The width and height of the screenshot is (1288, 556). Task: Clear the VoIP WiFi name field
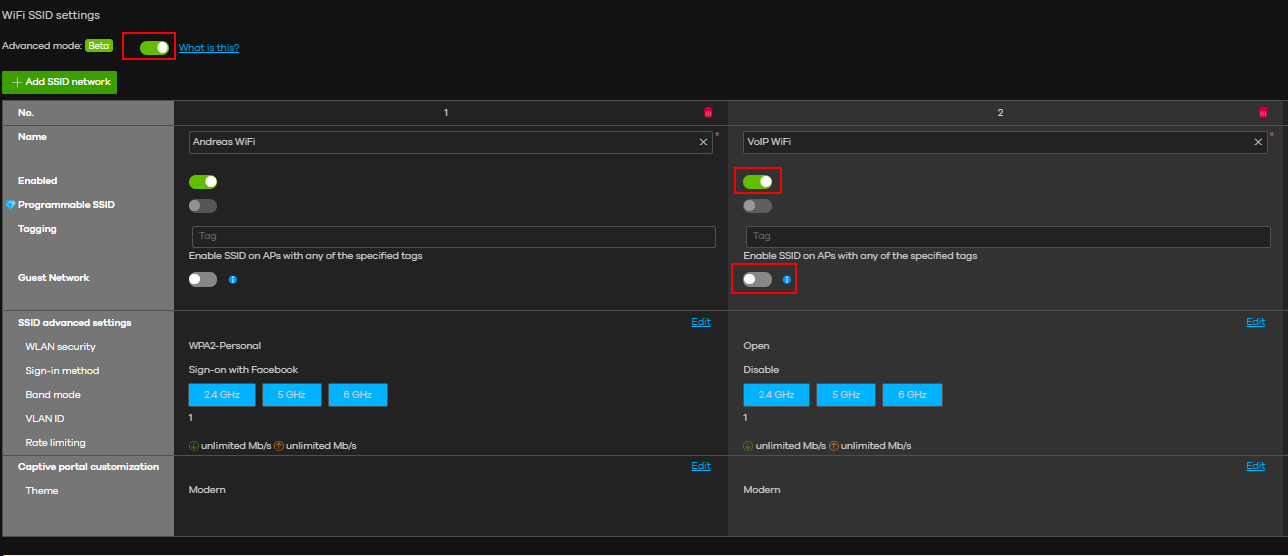click(x=1258, y=142)
